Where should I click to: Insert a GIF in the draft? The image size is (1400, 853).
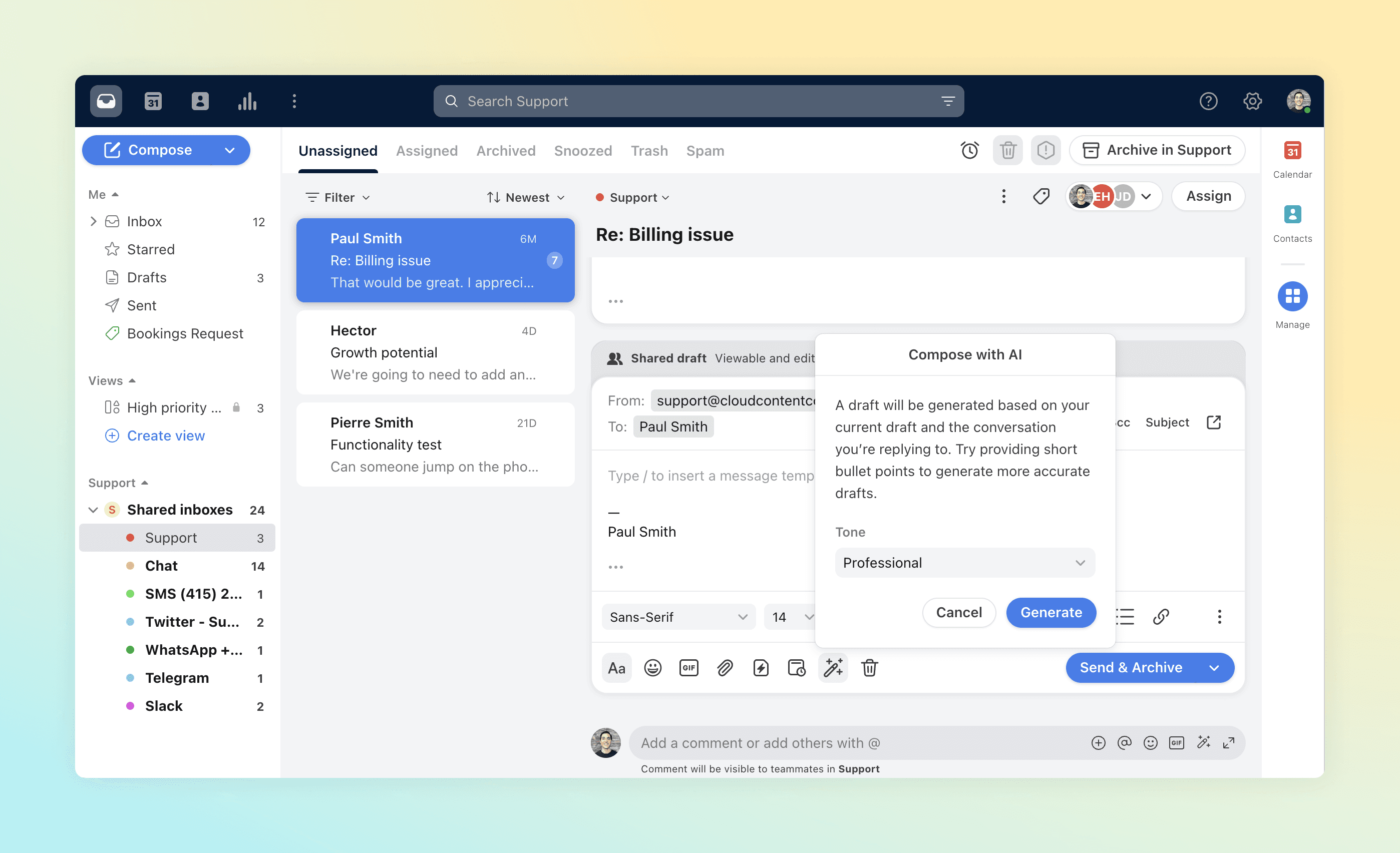(688, 668)
